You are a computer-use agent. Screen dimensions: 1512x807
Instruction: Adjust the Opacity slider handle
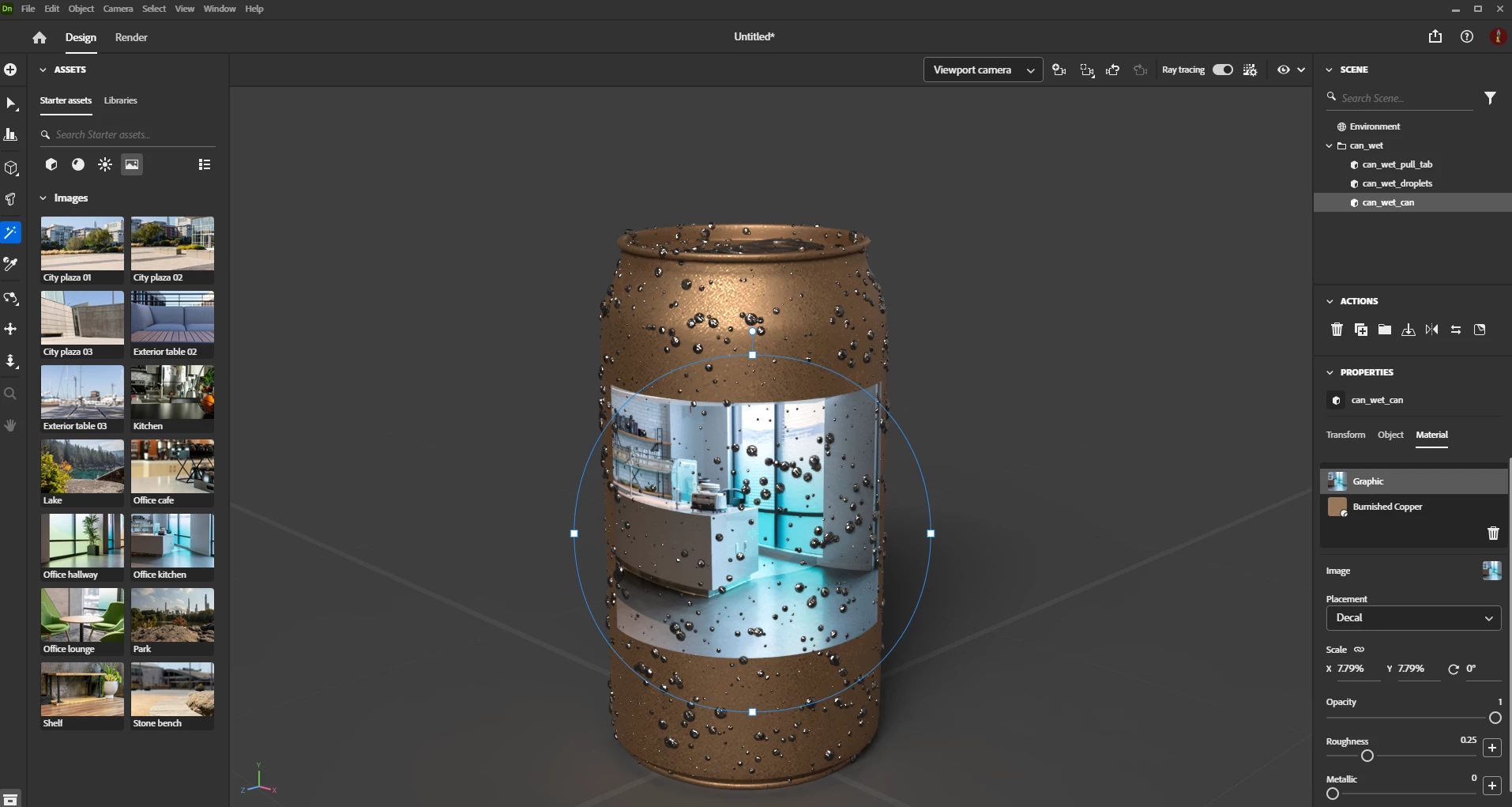tap(1495, 718)
